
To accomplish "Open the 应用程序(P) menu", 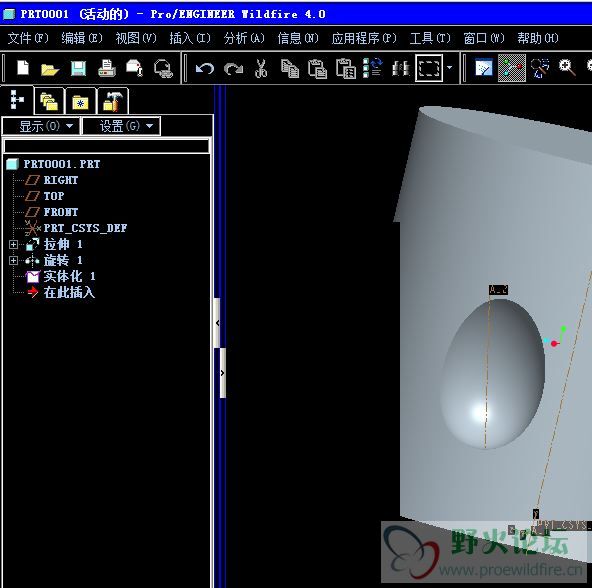I will pyautogui.click(x=364, y=38).
